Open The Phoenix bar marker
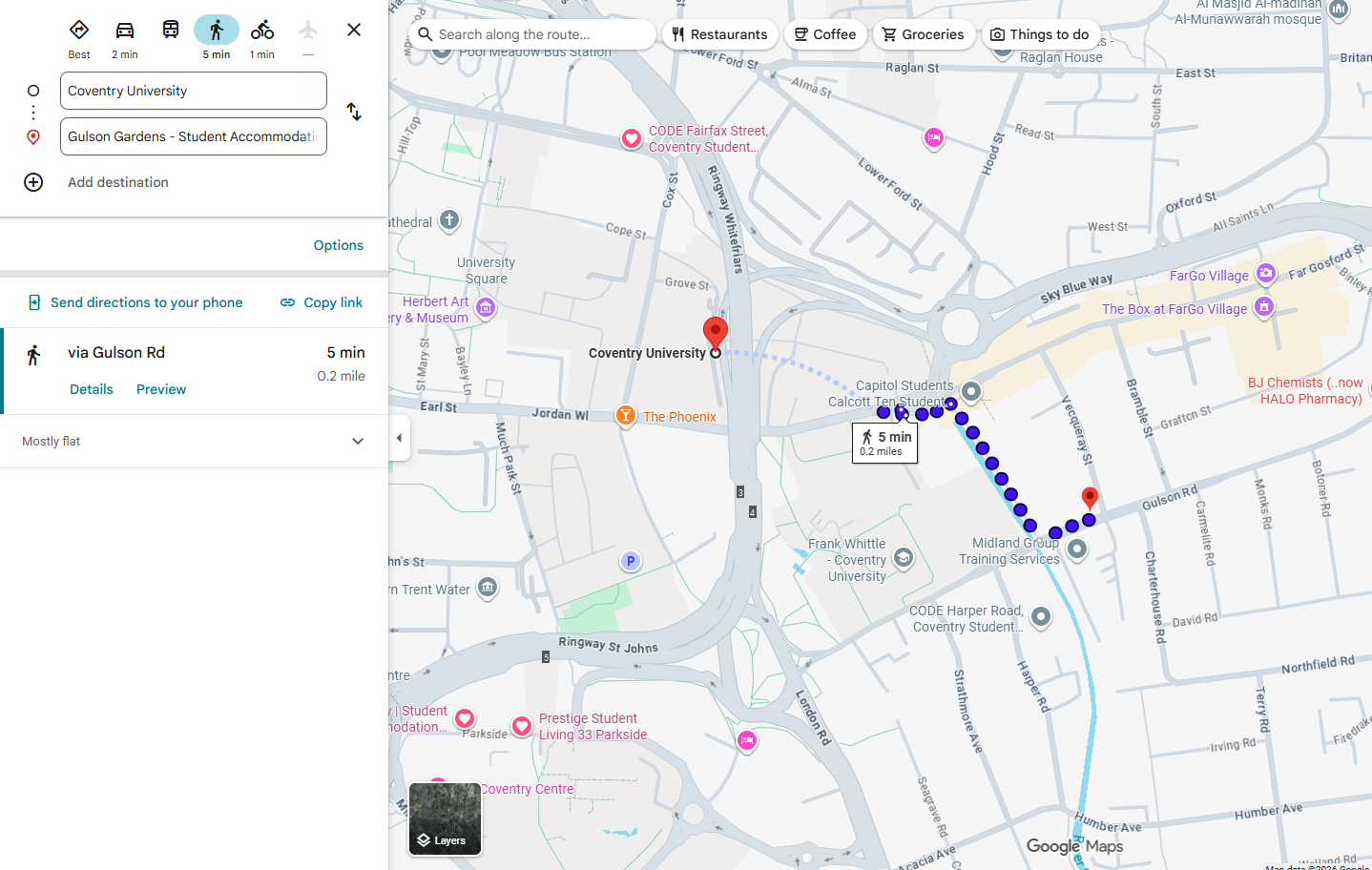The width and height of the screenshot is (1372, 870). point(626,416)
